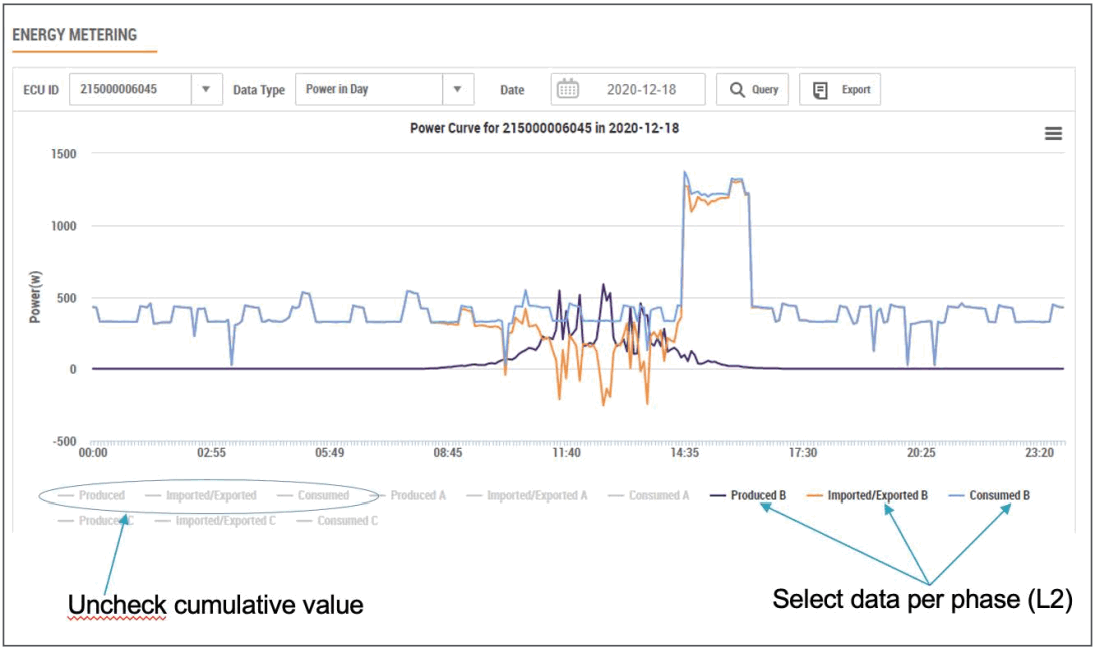Image resolution: width=1095 pixels, height=650 pixels.
Task: Open the chart hamburger menu icon
Action: [1052, 134]
